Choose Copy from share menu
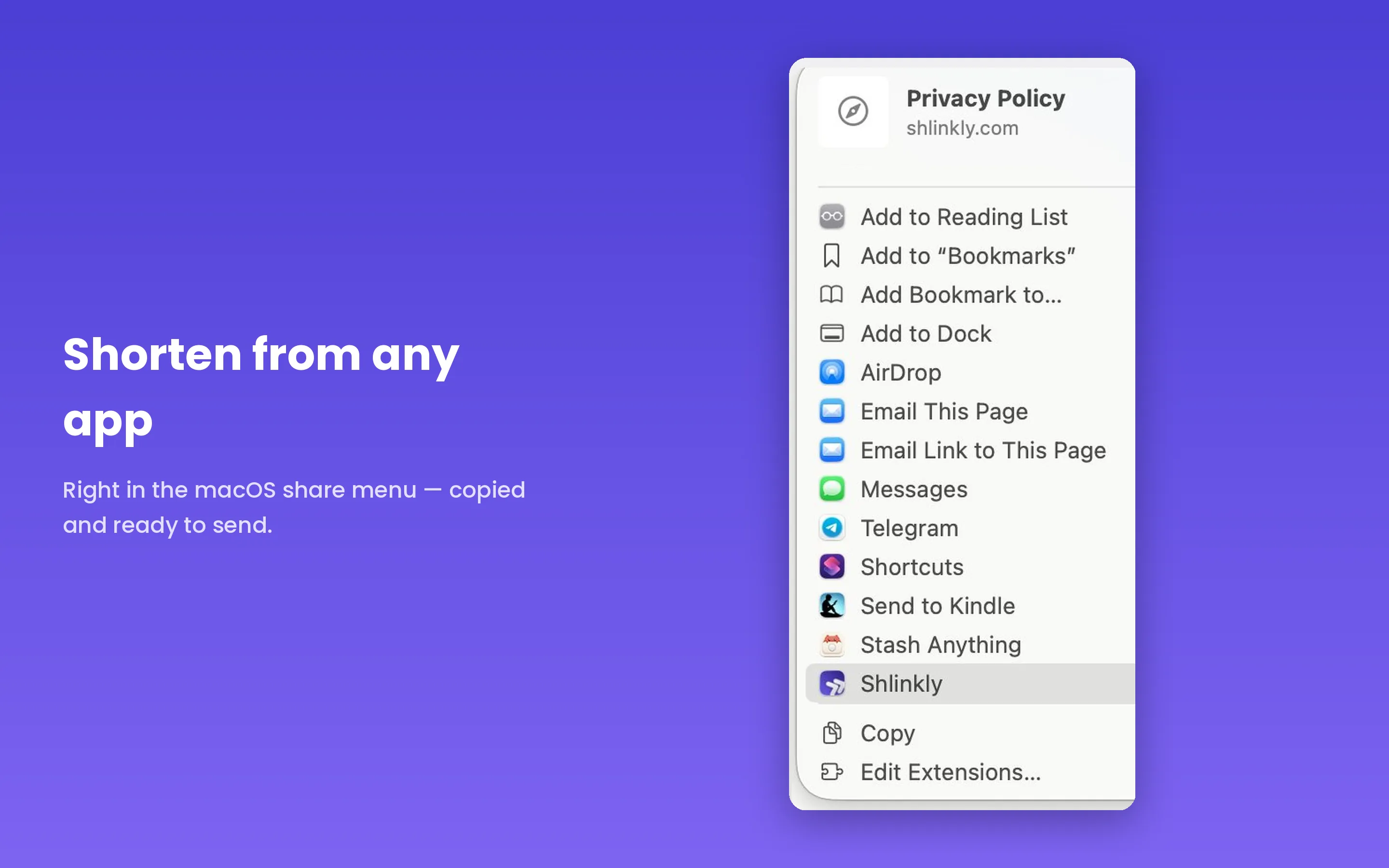This screenshot has height=868, width=1389. 970,733
